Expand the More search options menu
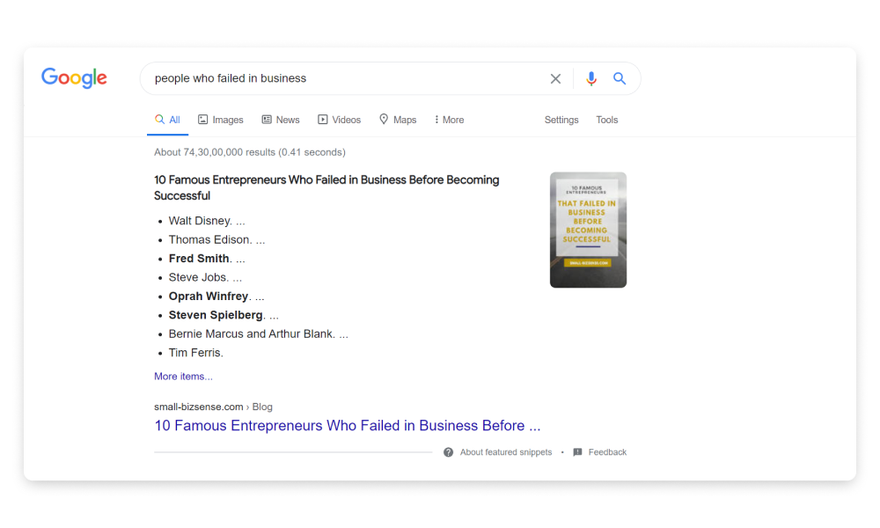Viewport: 880px width, 528px height. 449,120
